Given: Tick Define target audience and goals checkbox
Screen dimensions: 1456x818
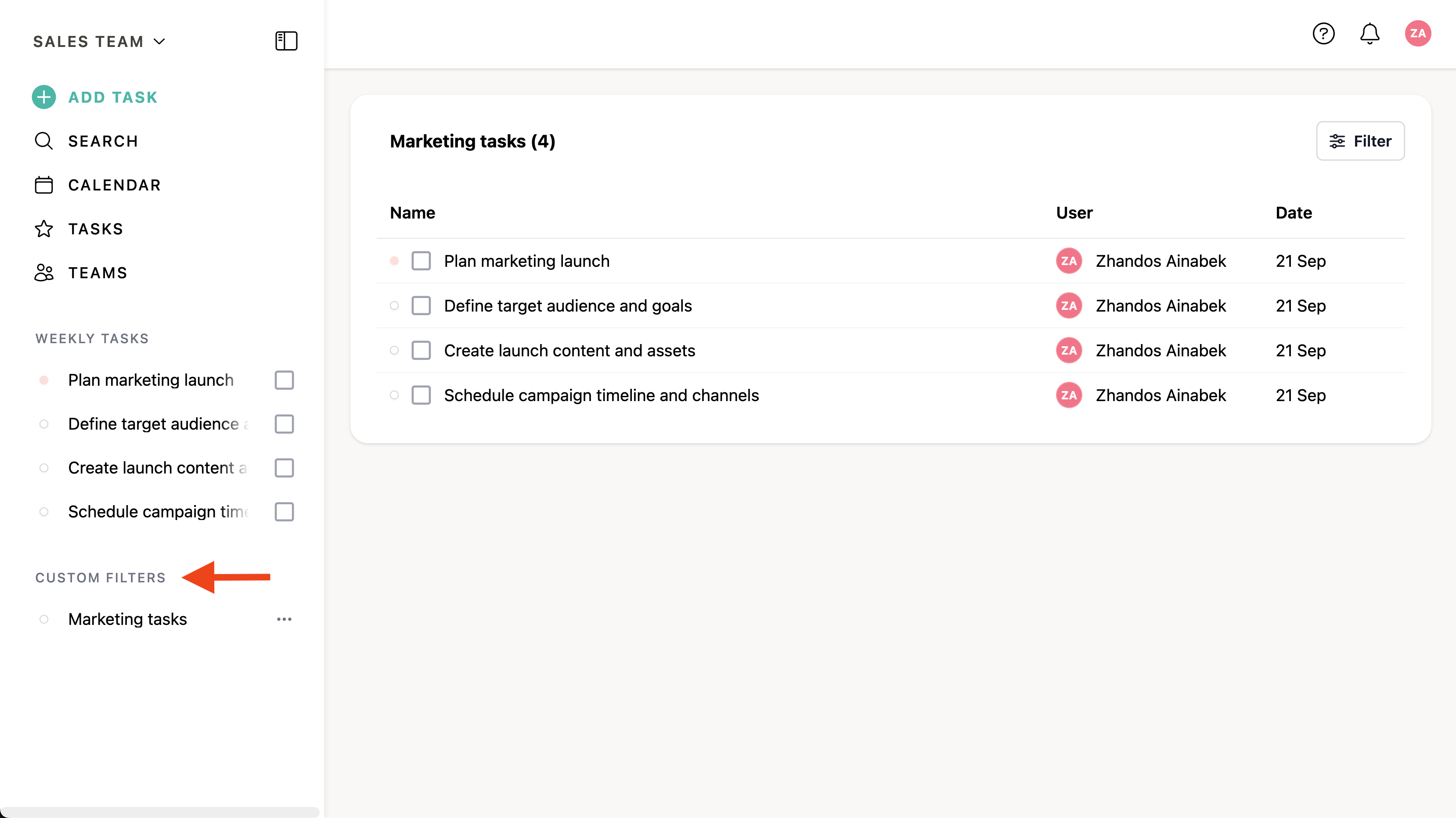Looking at the screenshot, I should pyautogui.click(x=421, y=305).
